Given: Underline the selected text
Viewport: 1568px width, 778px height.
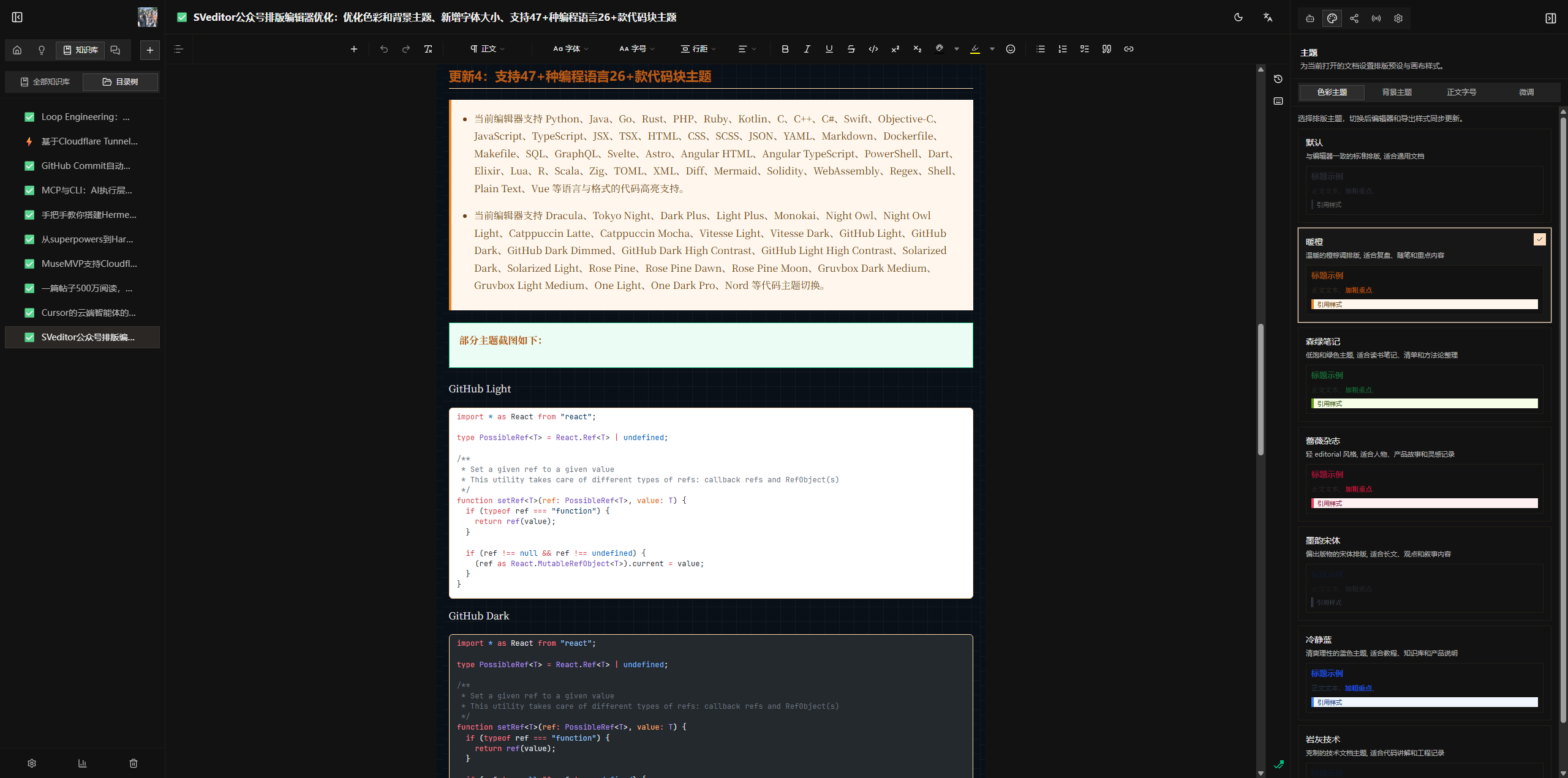Looking at the screenshot, I should pyautogui.click(x=829, y=49).
